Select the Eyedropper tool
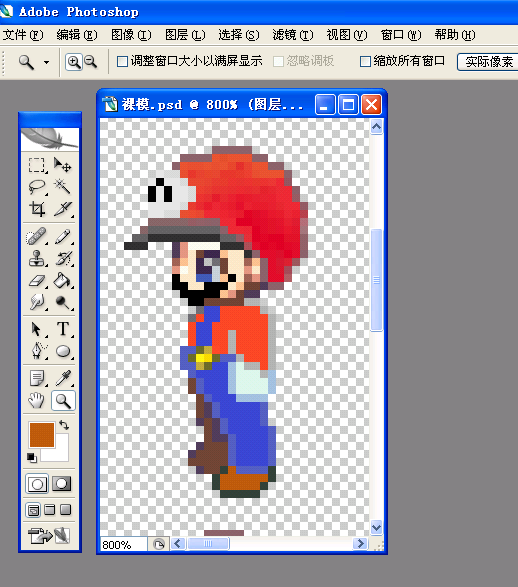Viewport: 518px width, 587px height. [63, 378]
